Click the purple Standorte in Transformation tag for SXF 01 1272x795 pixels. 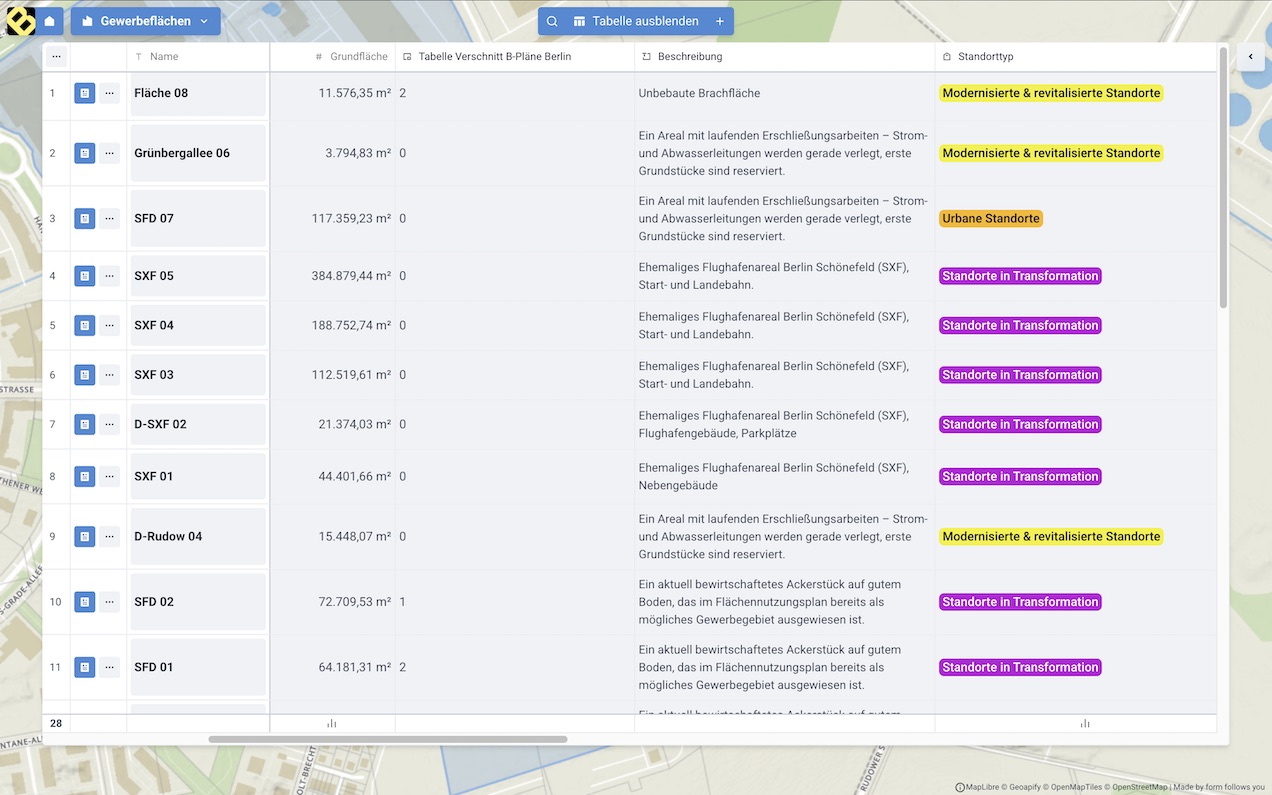coord(1019,476)
